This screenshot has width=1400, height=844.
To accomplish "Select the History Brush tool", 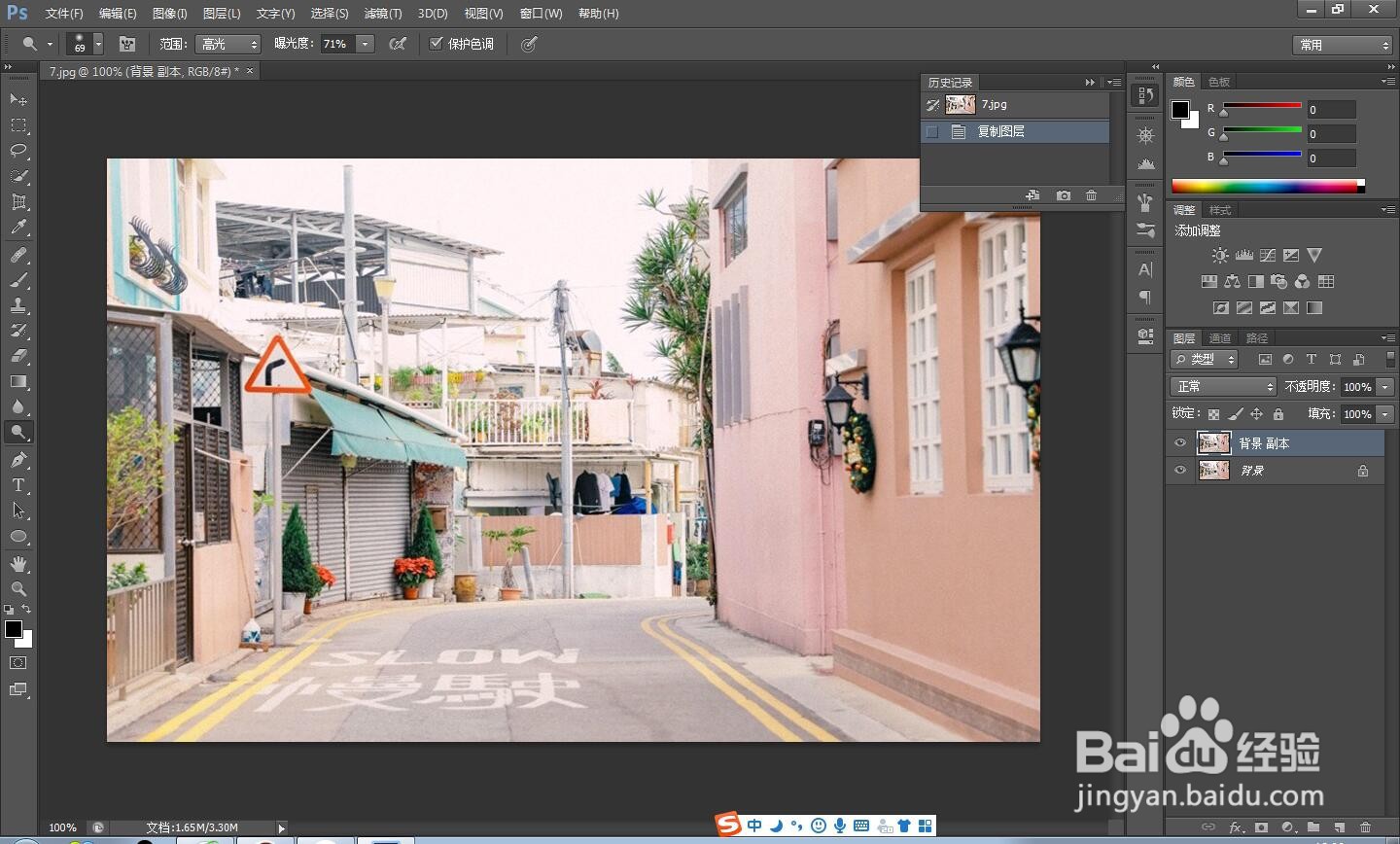I will [17, 331].
